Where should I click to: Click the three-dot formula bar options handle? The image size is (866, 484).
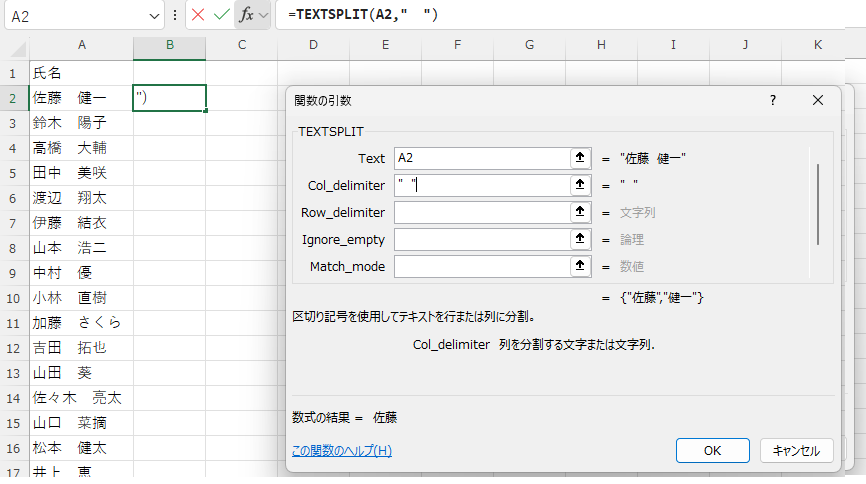click(175, 16)
